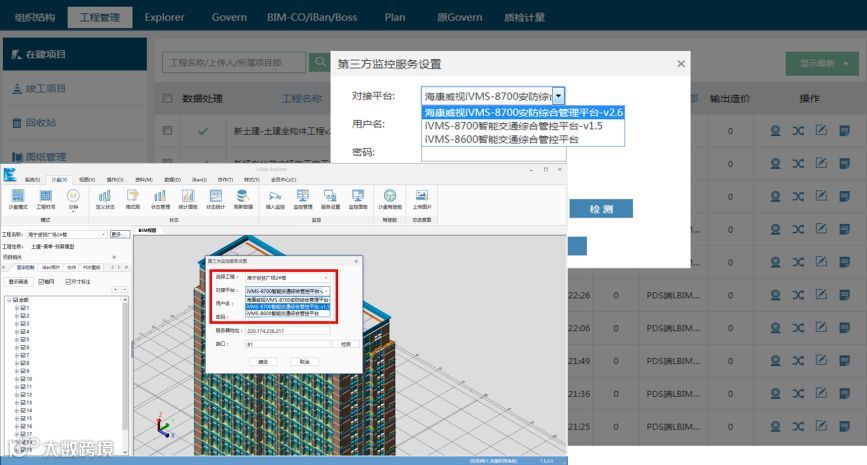Image resolution: width=867 pixels, height=465 pixels.
Task: Click the blue 检测 button
Action: coord(601,209)
